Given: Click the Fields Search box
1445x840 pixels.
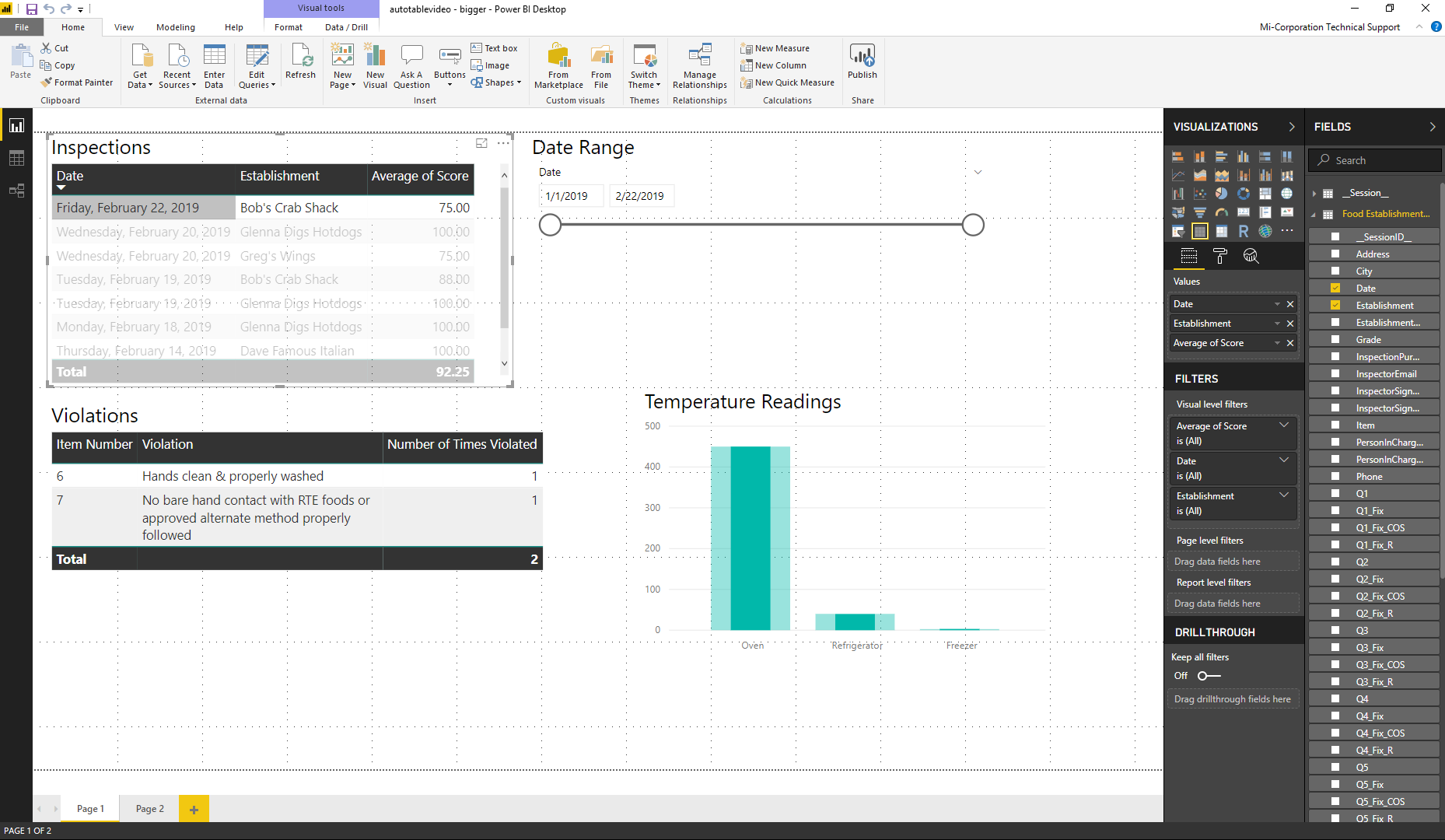Looking at the screenshot, I should pos(1375,160).
